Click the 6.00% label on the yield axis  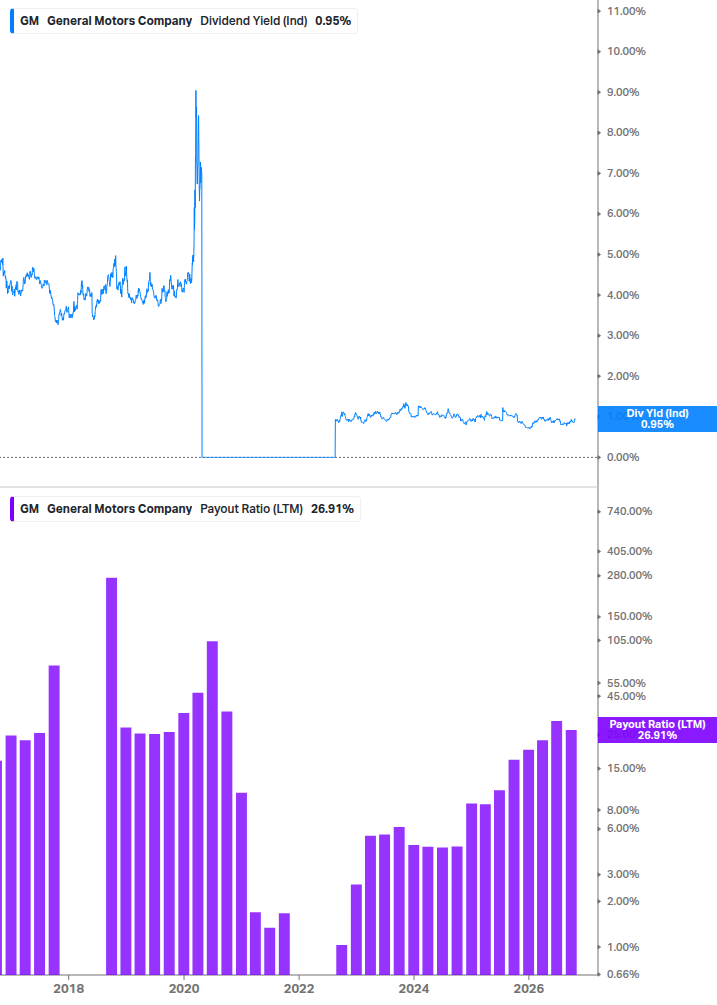point(623,213)
